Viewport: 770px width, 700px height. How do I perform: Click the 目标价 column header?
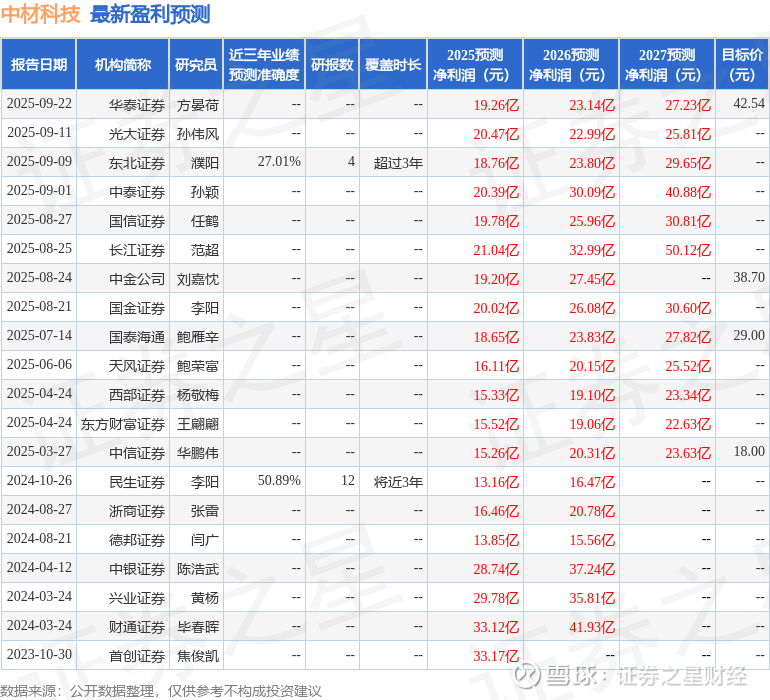[x=742, y=65]
